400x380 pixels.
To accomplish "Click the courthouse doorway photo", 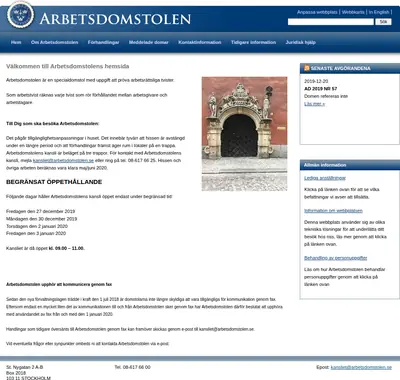I will click(x=244, y=134).
